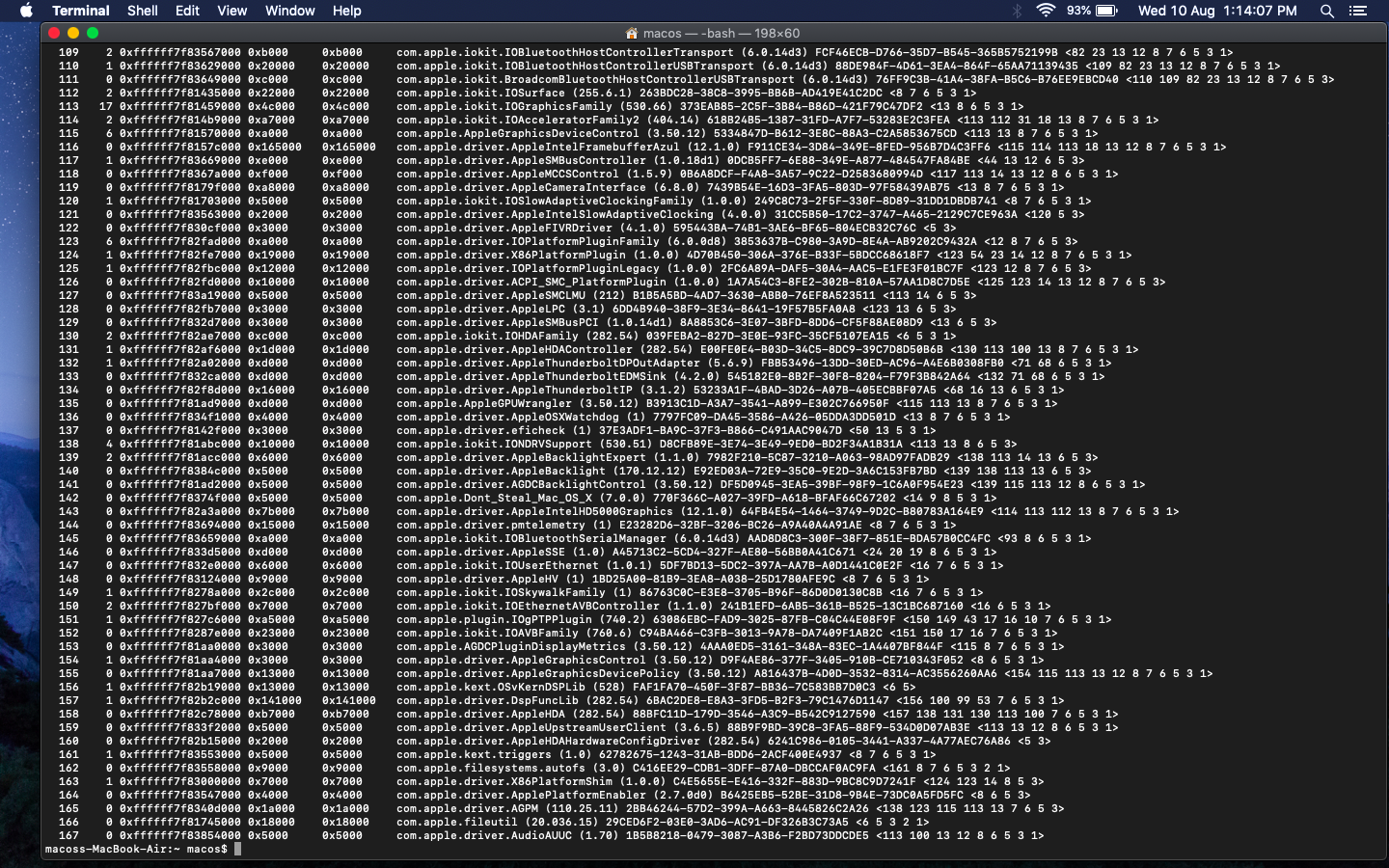Click the window title 'macos — -bash — 198×60'
This screenshot has height=868, width=1389.
tap(722, 33)
